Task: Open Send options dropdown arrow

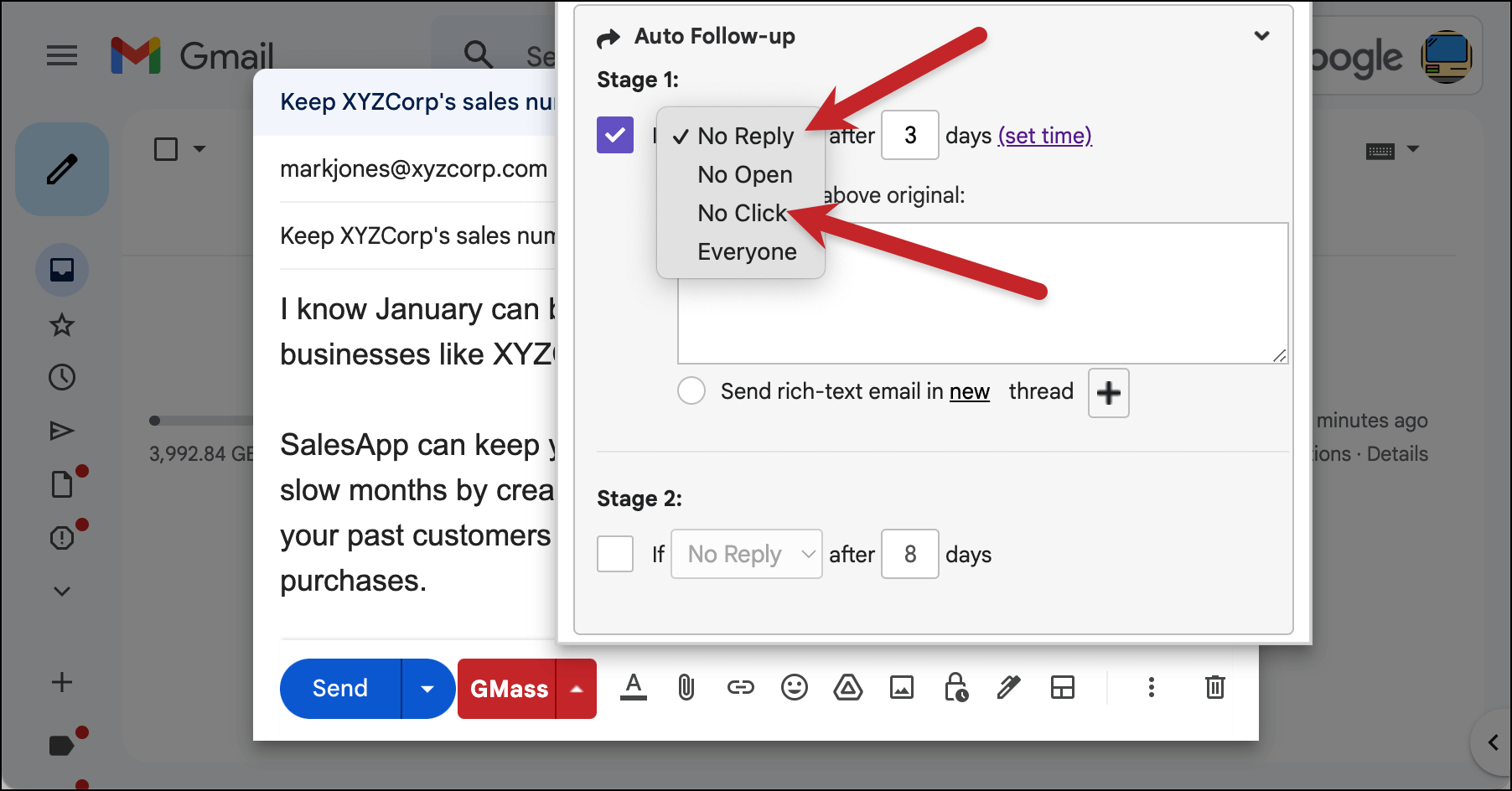Action: 427,689
